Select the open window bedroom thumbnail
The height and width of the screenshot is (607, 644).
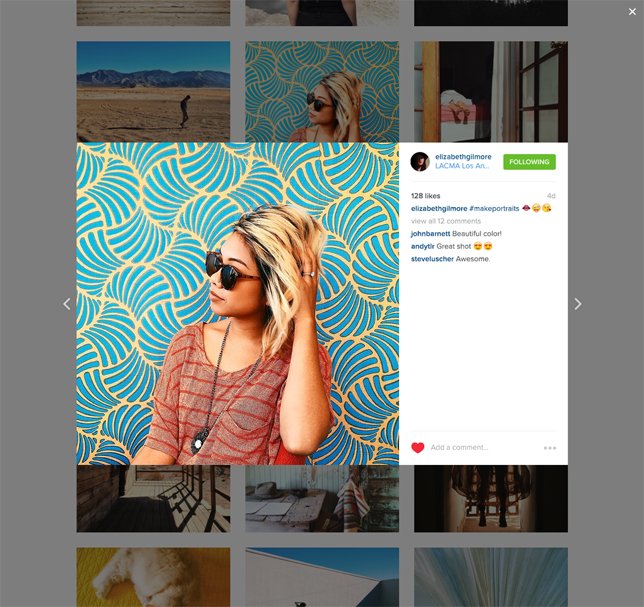tap(491, 92)
